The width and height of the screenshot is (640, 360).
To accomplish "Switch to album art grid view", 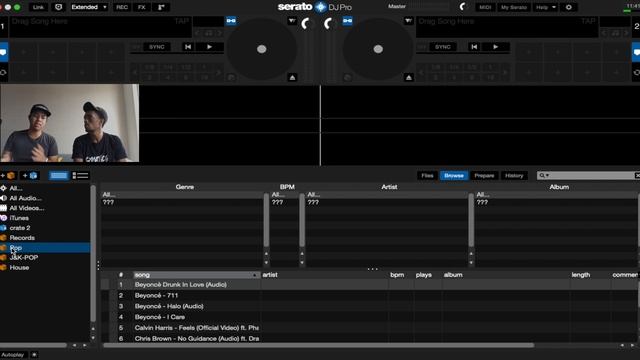I will click(59, 176).
